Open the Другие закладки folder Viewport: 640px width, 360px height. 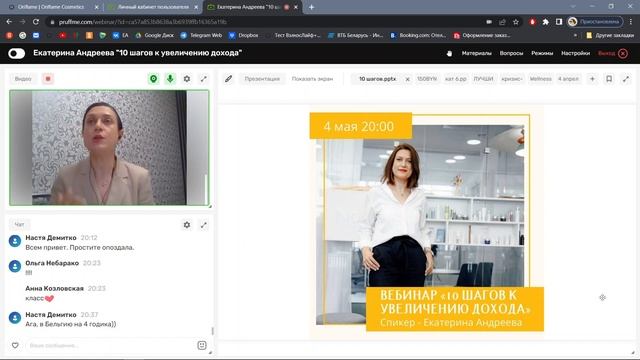[x=610, y=36]
